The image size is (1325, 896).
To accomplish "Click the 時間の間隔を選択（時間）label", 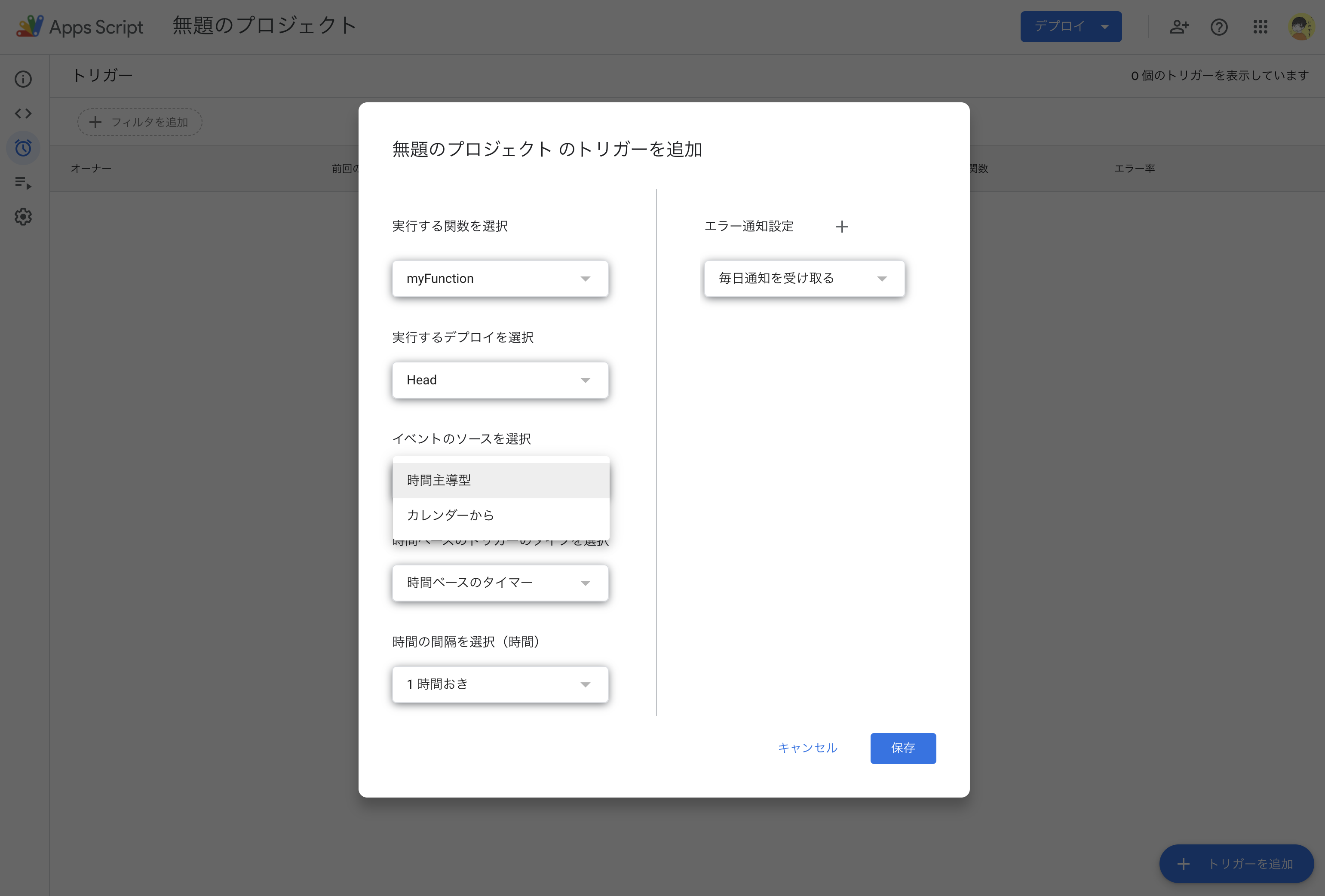I will pos(468,642).
